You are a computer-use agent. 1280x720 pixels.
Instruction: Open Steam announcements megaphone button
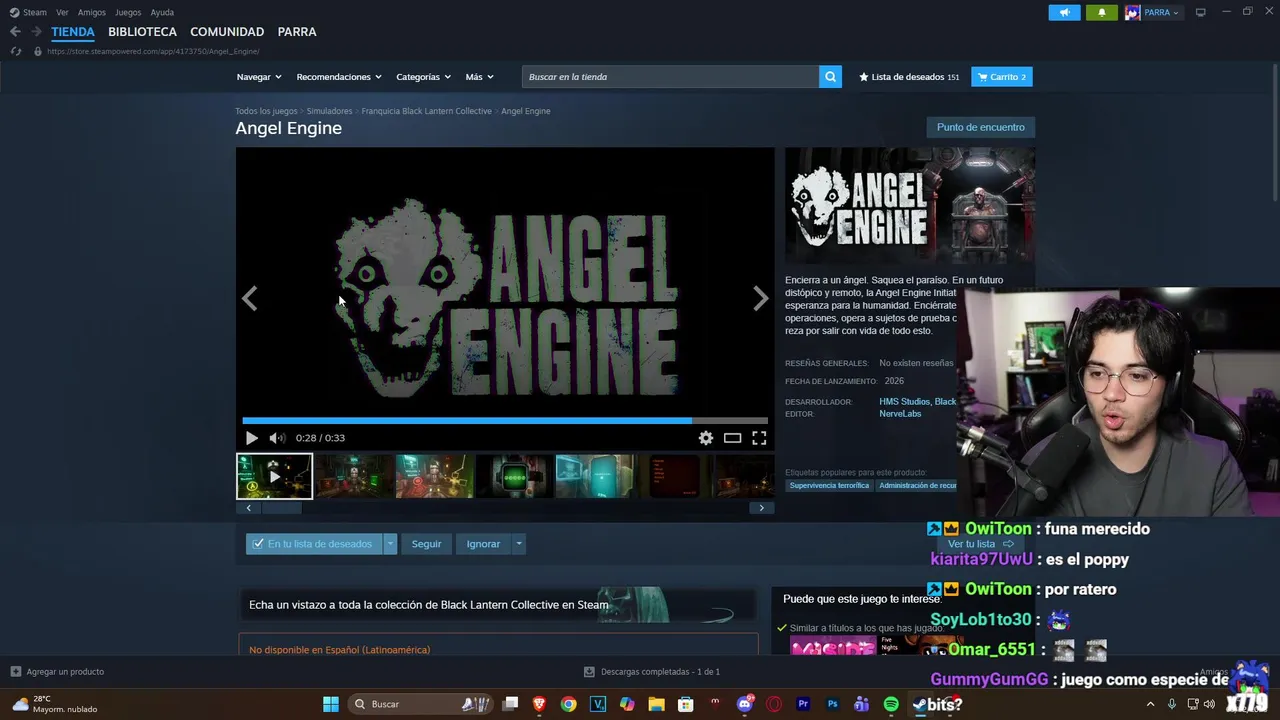click(1064, 12)
